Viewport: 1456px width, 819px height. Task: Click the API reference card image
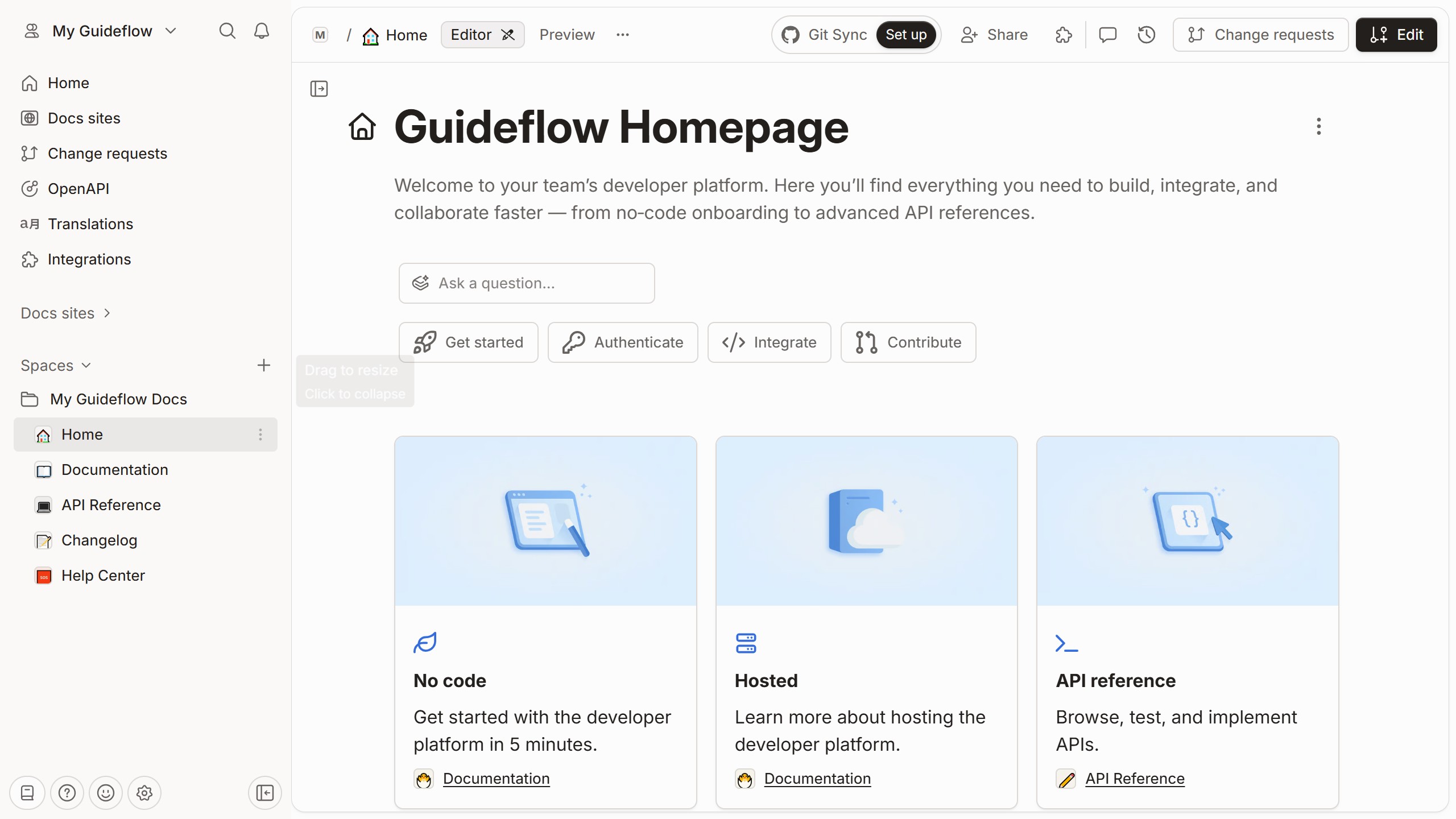pyautogui.click(x=1188, y=521)
